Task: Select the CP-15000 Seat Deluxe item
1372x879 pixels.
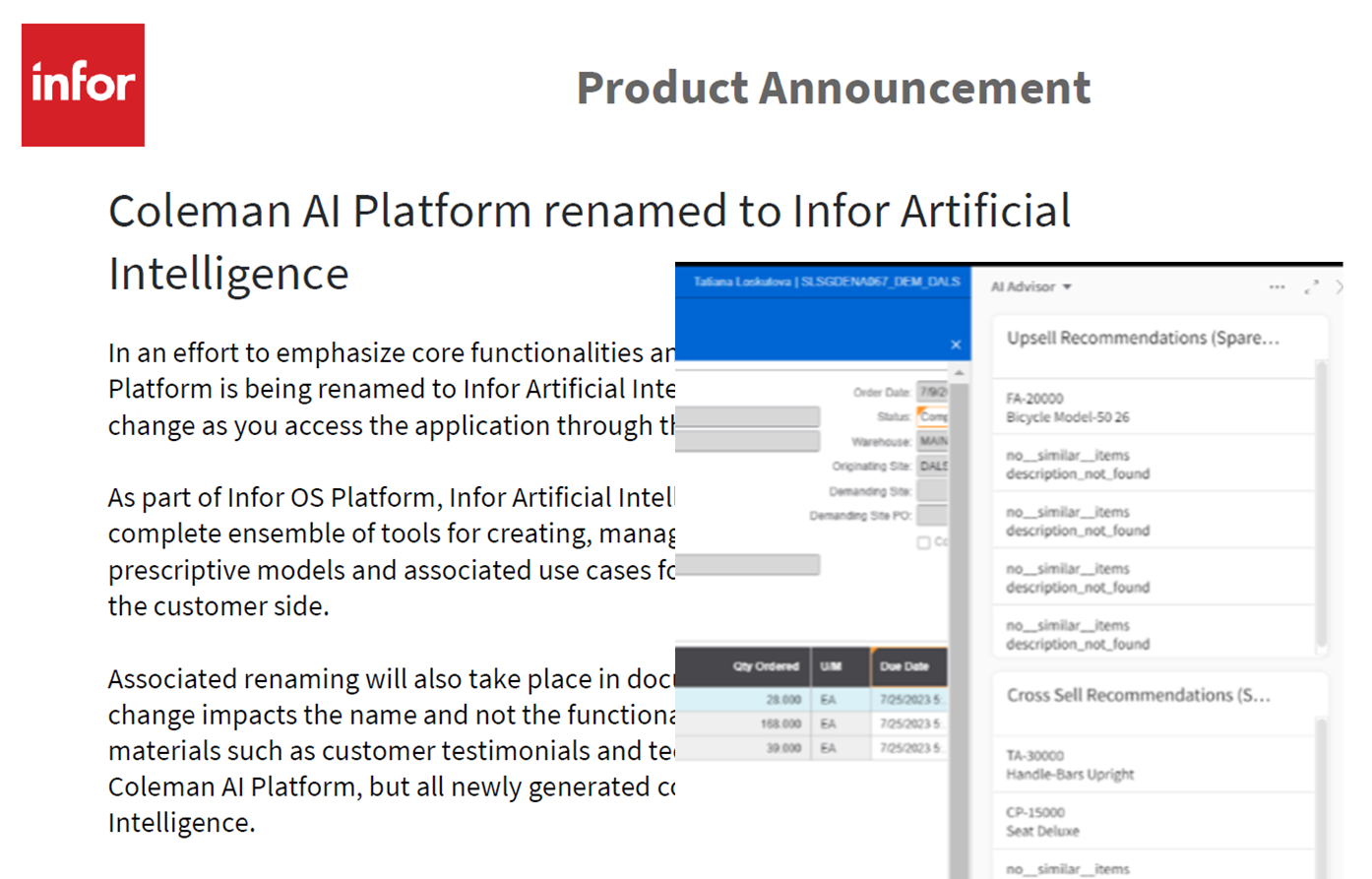Action: click(1154, 822)
